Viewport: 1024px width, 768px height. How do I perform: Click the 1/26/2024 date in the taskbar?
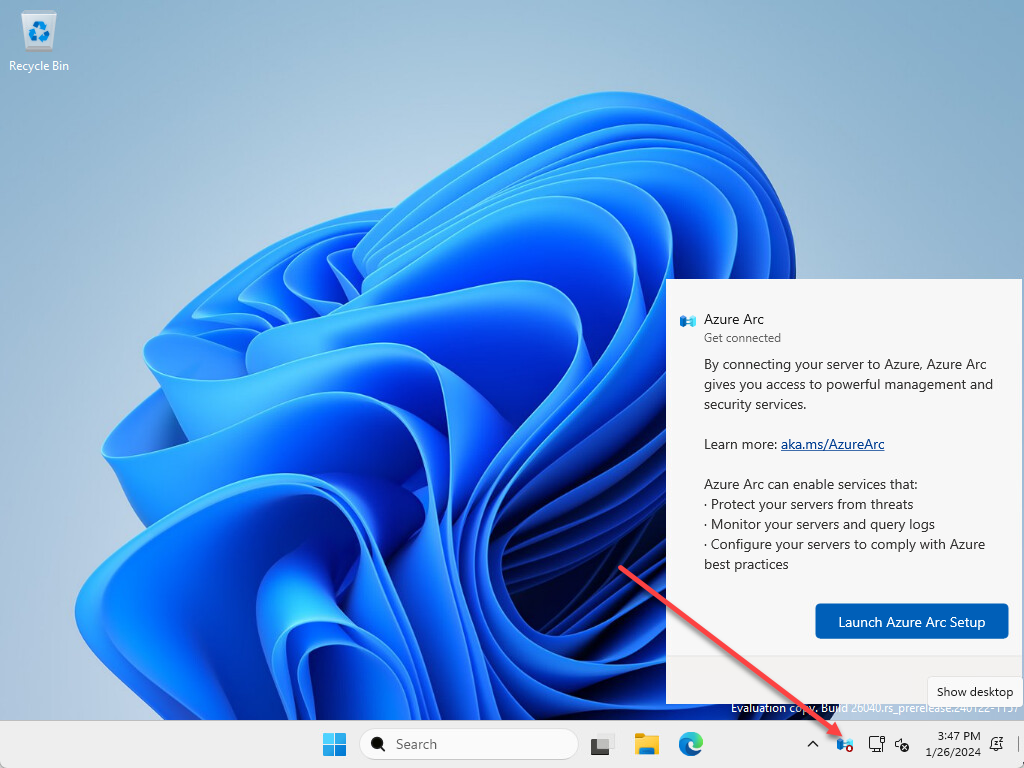click(x=953, y=752)
